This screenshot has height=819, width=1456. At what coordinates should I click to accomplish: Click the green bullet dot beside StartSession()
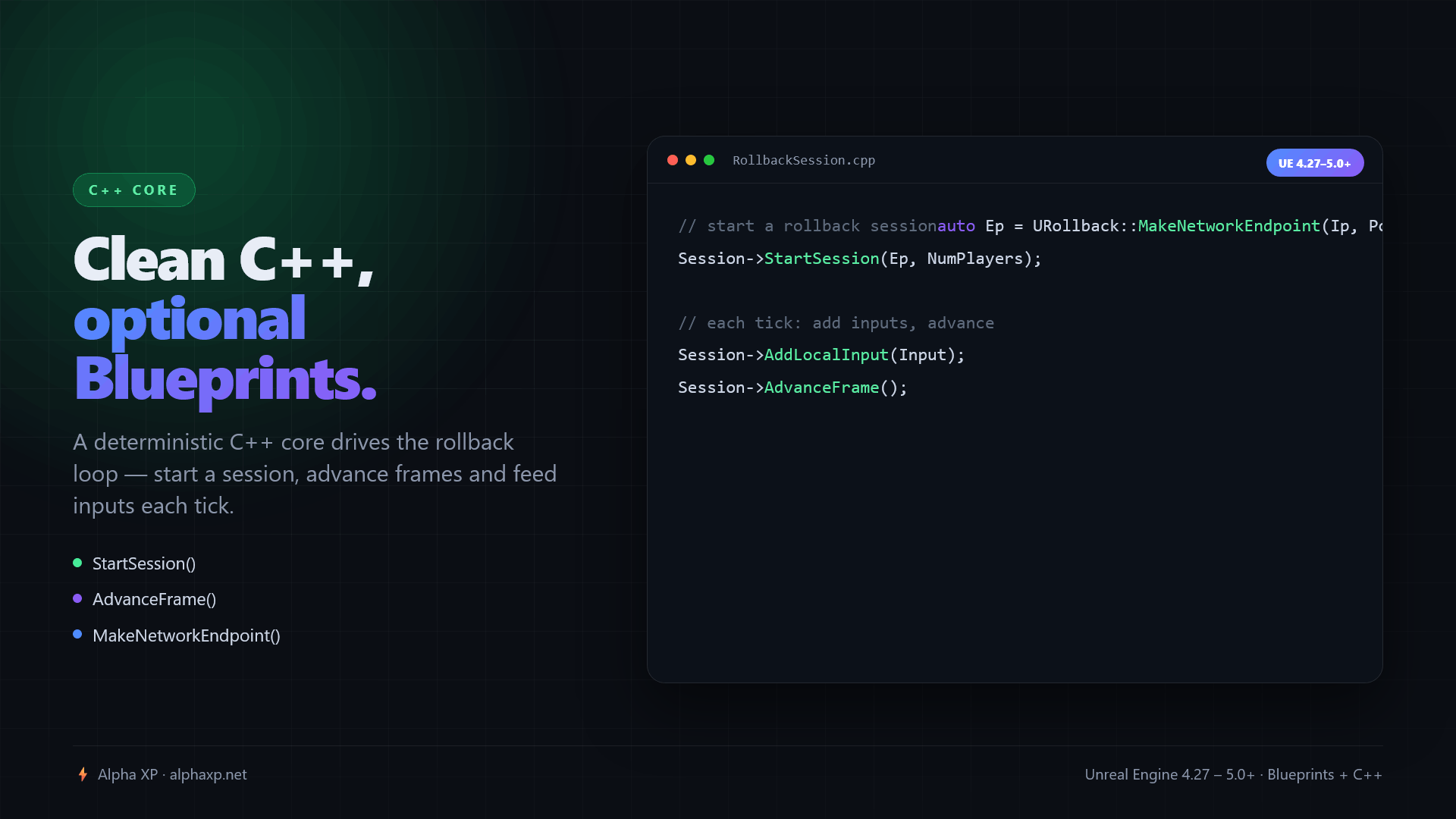[77, 563]
